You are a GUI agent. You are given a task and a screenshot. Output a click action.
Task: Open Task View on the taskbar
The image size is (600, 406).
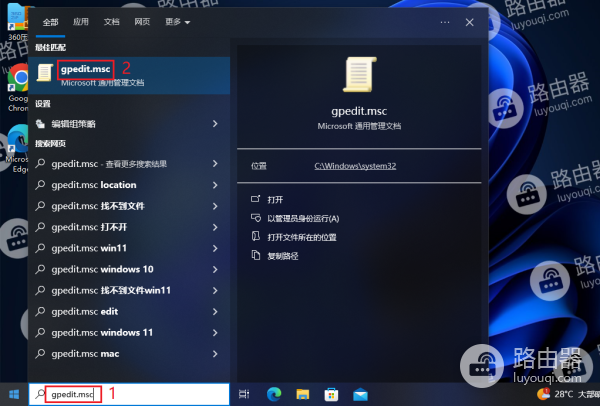coord(244,394)
